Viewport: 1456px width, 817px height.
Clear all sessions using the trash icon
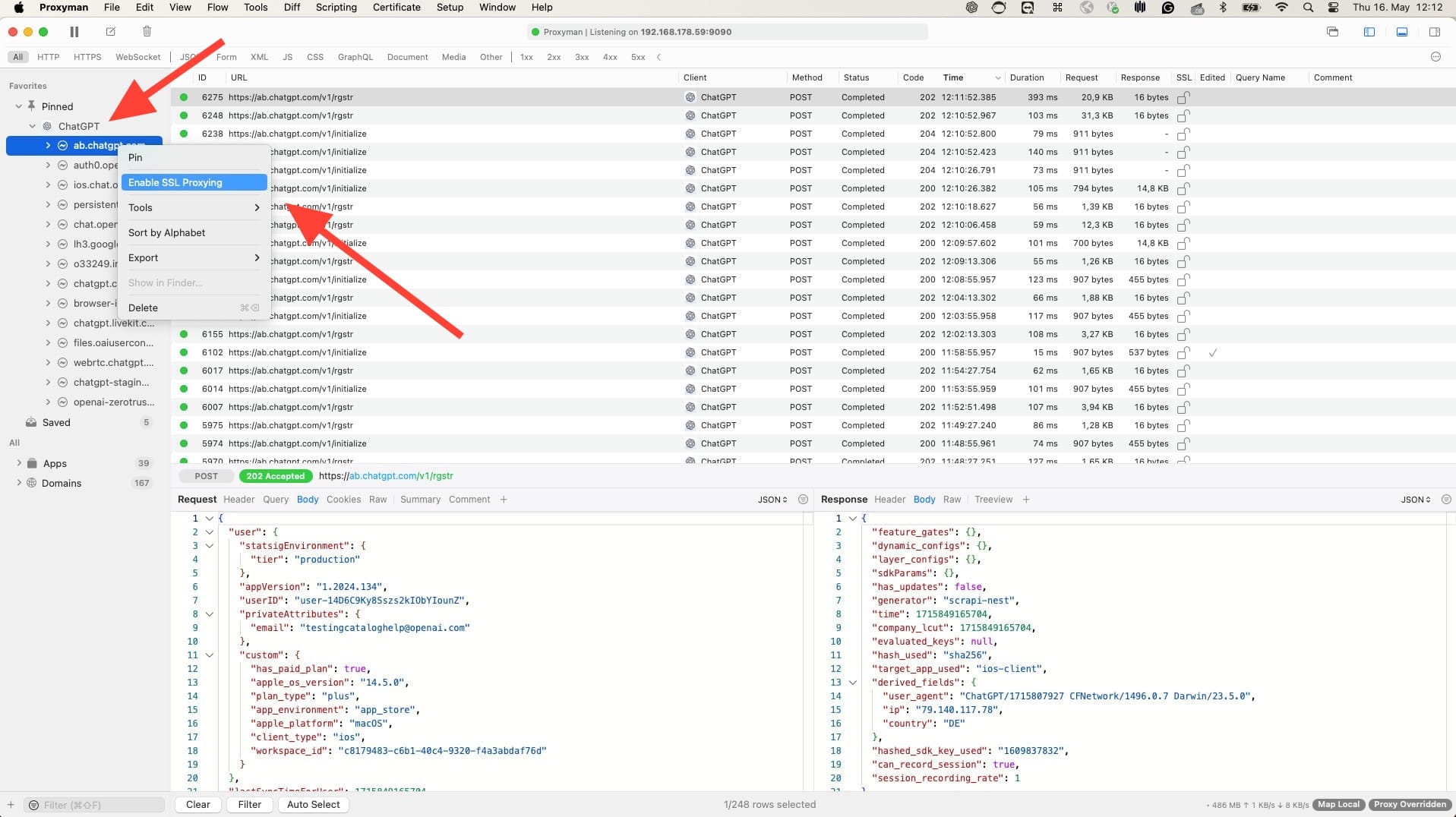pyautogui.click(x=147, y=32)
